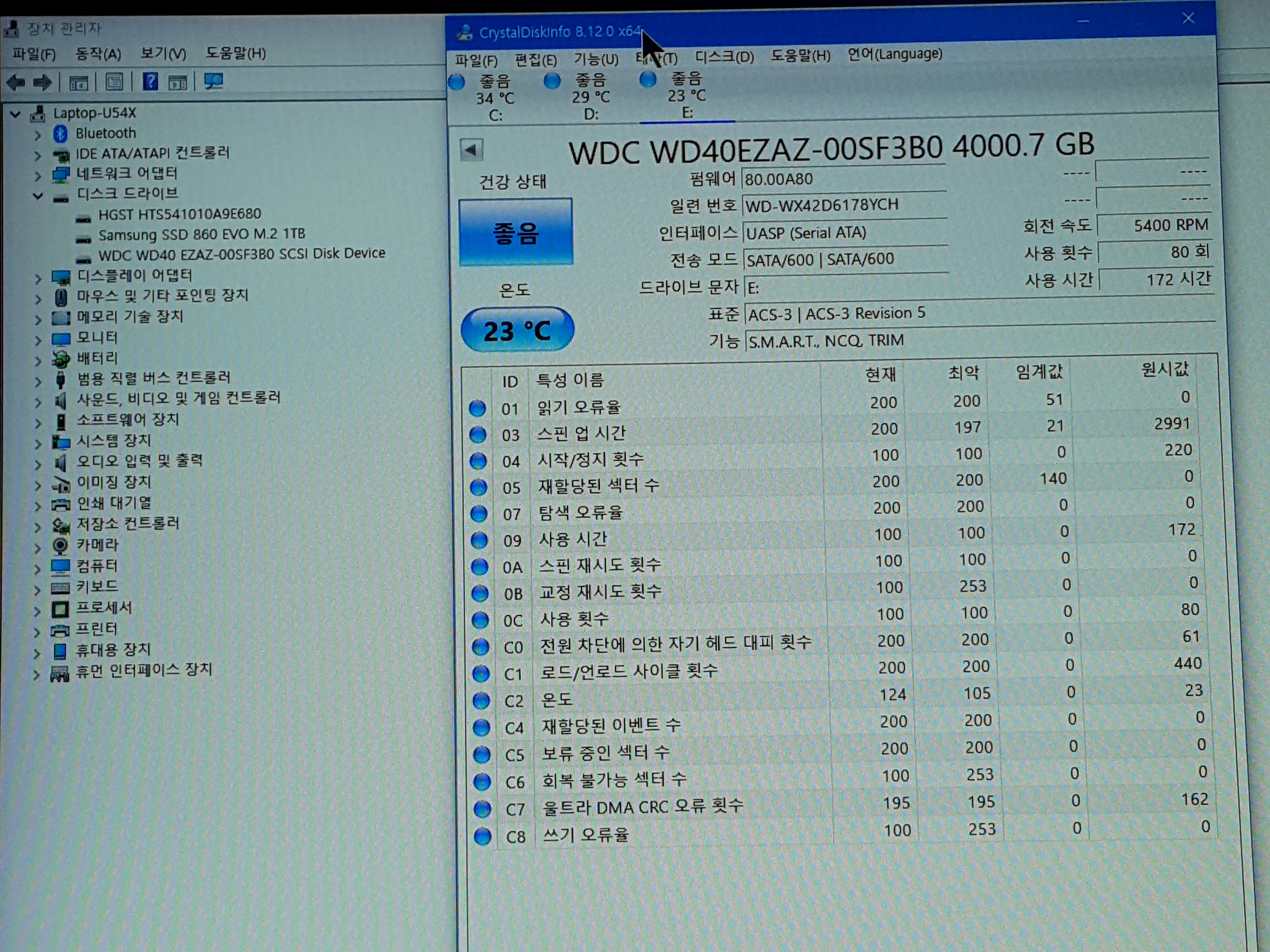Click the 인쇄 대기열 tree item
The image size is (1270, 952).
click(x=114, y=503)
